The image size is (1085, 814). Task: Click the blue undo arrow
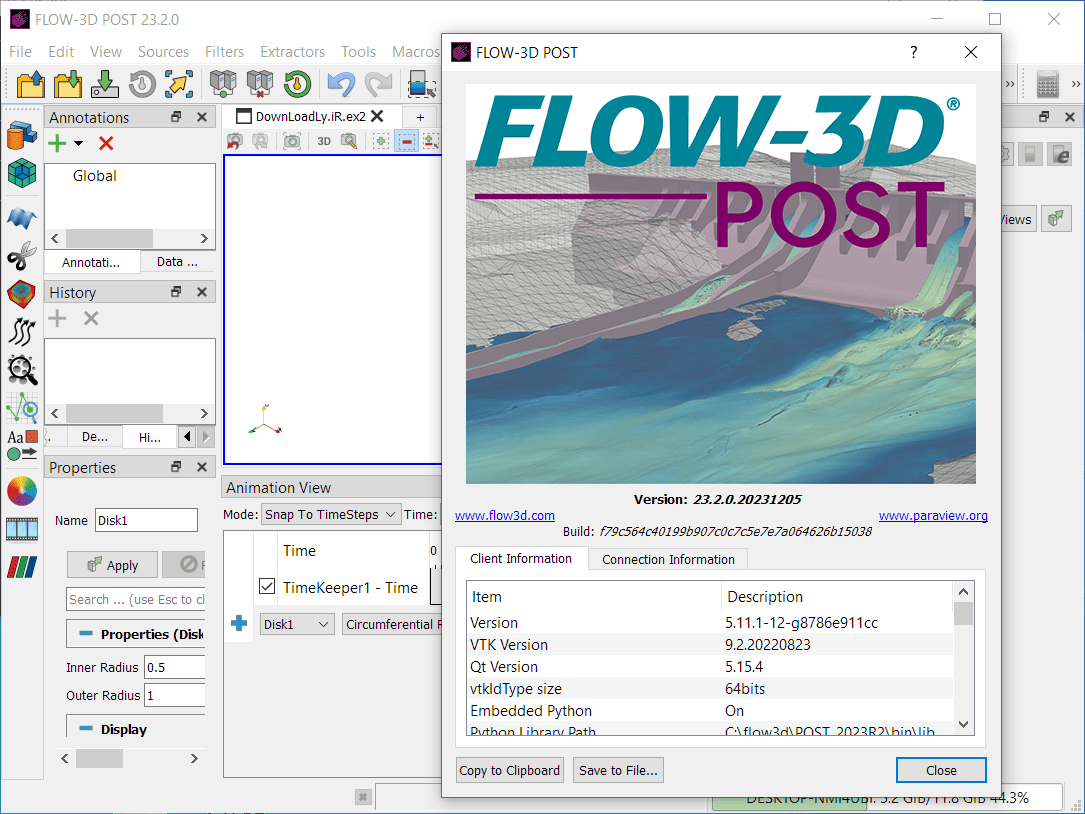tap(341, 84)
